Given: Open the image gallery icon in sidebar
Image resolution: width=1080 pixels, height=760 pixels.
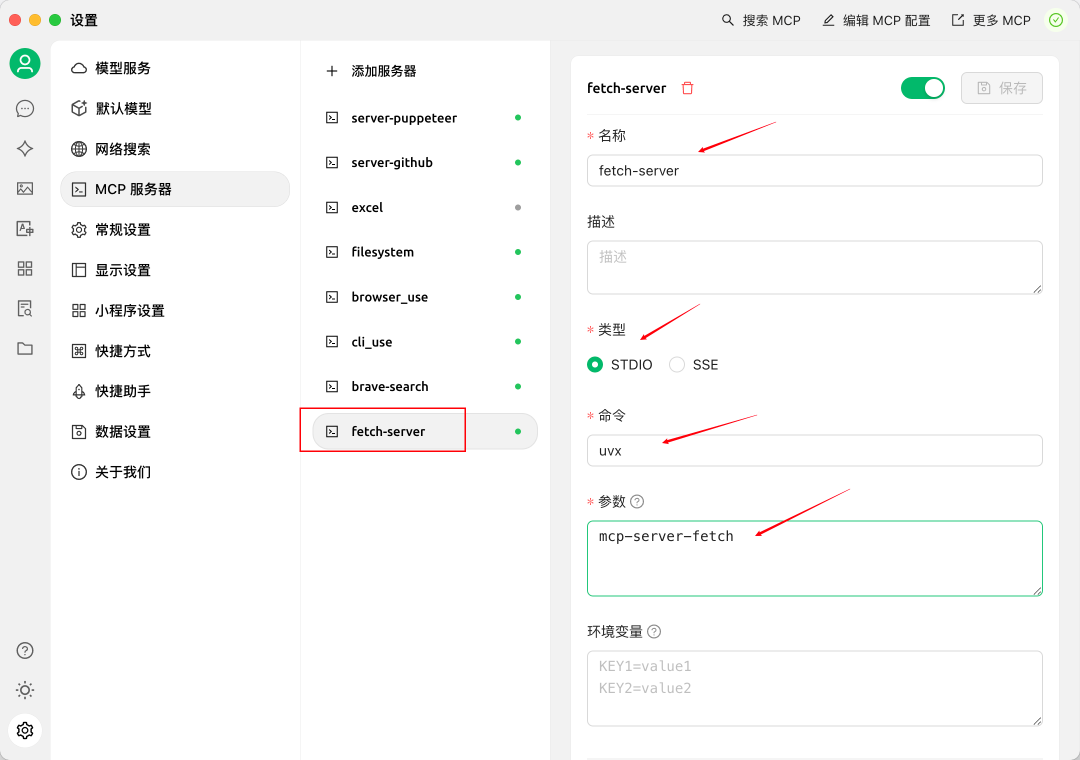Looking at the screenshot, I should click(x=24, y=188).
